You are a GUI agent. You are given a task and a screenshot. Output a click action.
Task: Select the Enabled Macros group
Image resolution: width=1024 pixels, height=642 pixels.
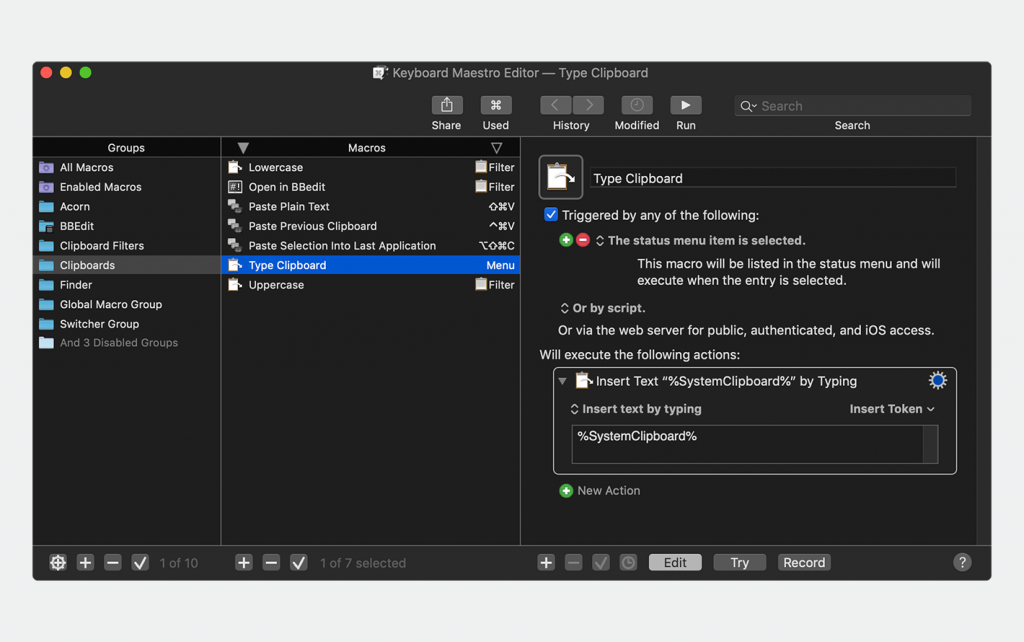pos(127,187)
